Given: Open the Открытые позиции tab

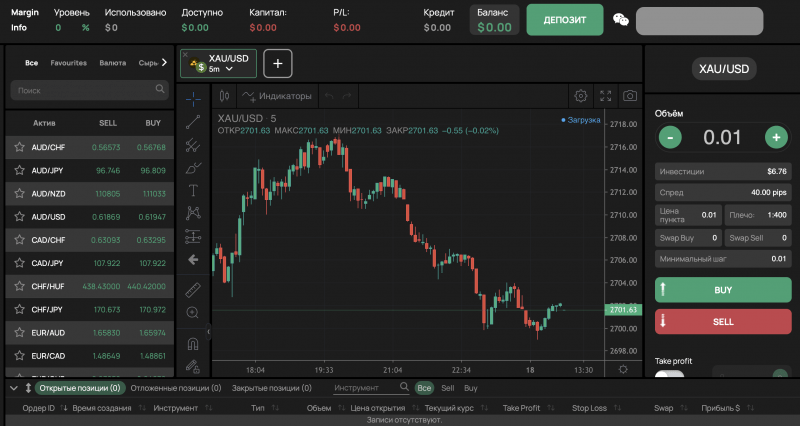Looking at the screenshot, I should pyautogui.click(x=80, y=388).
